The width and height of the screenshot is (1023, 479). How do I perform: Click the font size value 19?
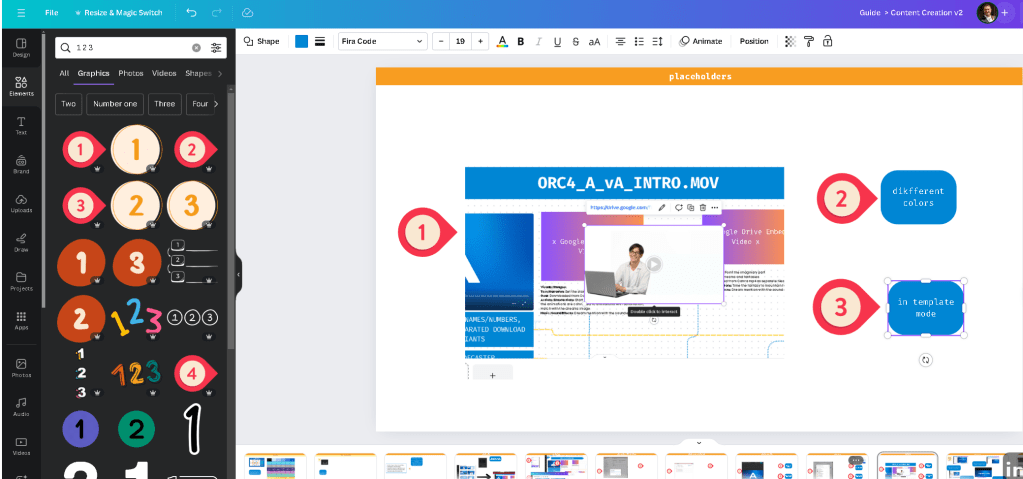[x=461, y=41]
